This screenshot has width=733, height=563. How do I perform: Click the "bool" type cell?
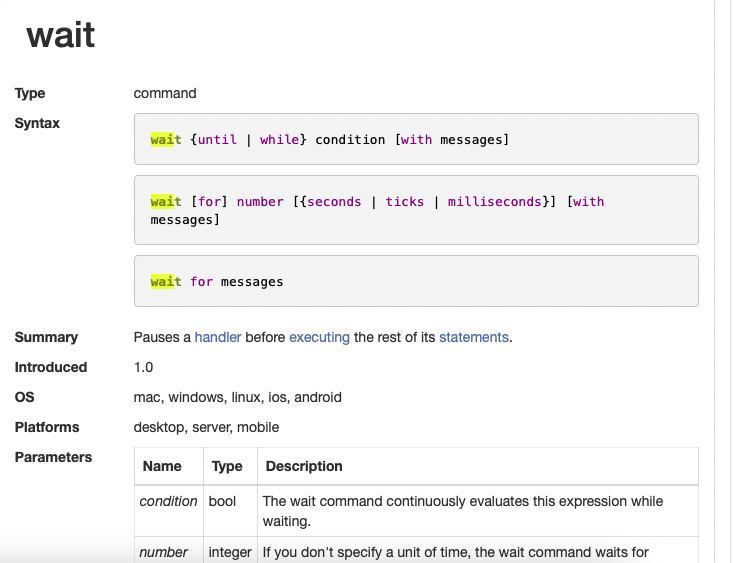coord(222,501)
